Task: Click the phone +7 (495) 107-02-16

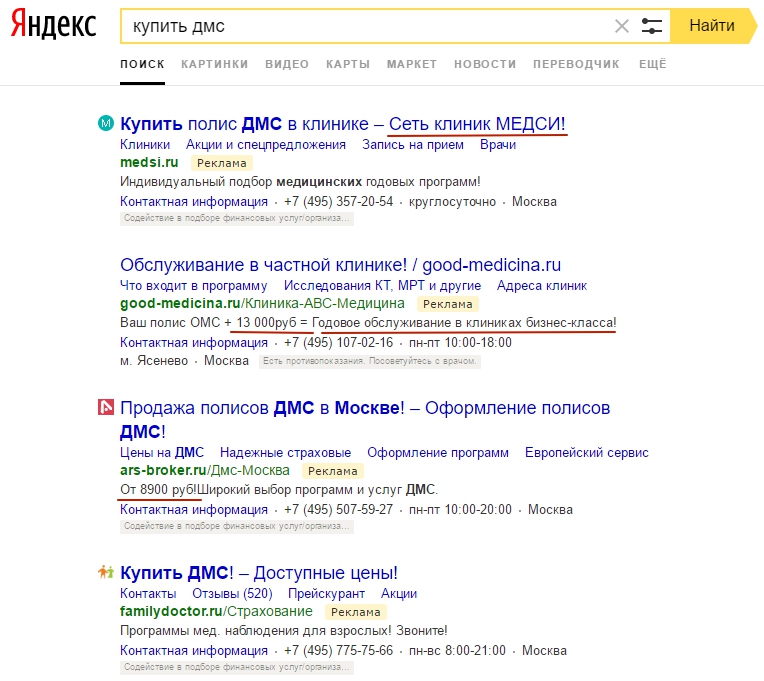Action: [x=338, y=342]
